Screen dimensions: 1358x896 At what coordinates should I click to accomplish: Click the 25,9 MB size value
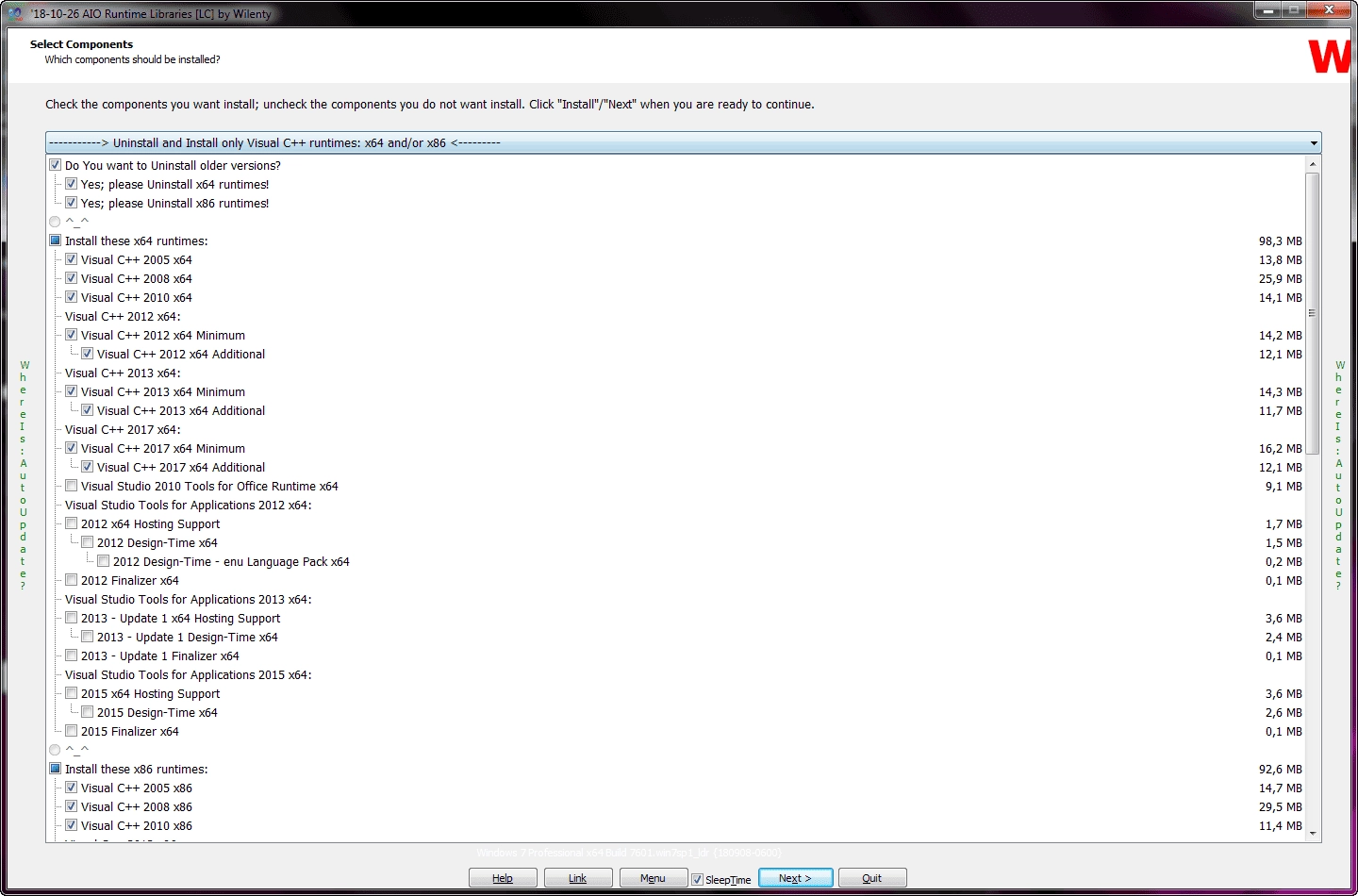(x=1281, y=278)
